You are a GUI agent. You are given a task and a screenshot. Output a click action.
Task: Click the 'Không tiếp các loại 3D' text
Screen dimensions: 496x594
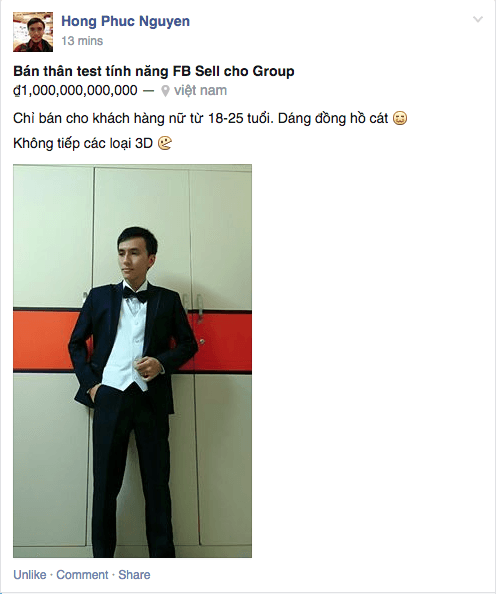click(x=83, y=143)
